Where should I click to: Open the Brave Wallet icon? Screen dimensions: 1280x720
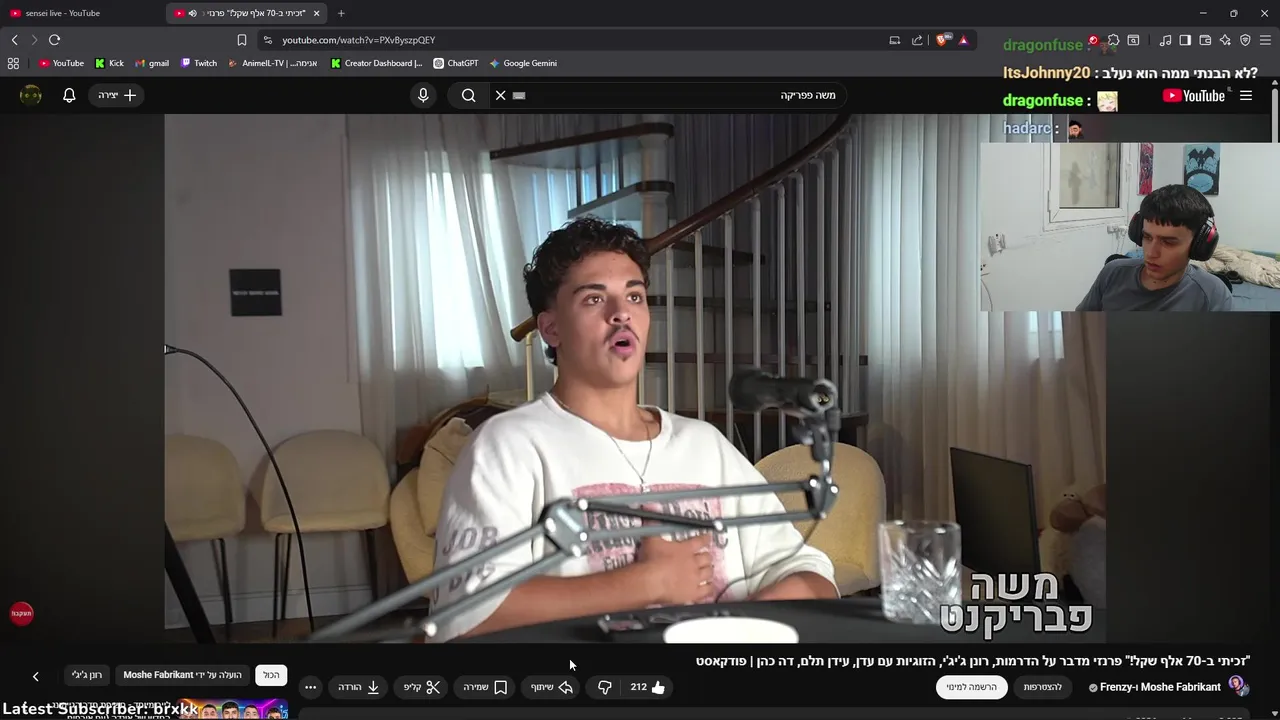(x=1205, y=40)
